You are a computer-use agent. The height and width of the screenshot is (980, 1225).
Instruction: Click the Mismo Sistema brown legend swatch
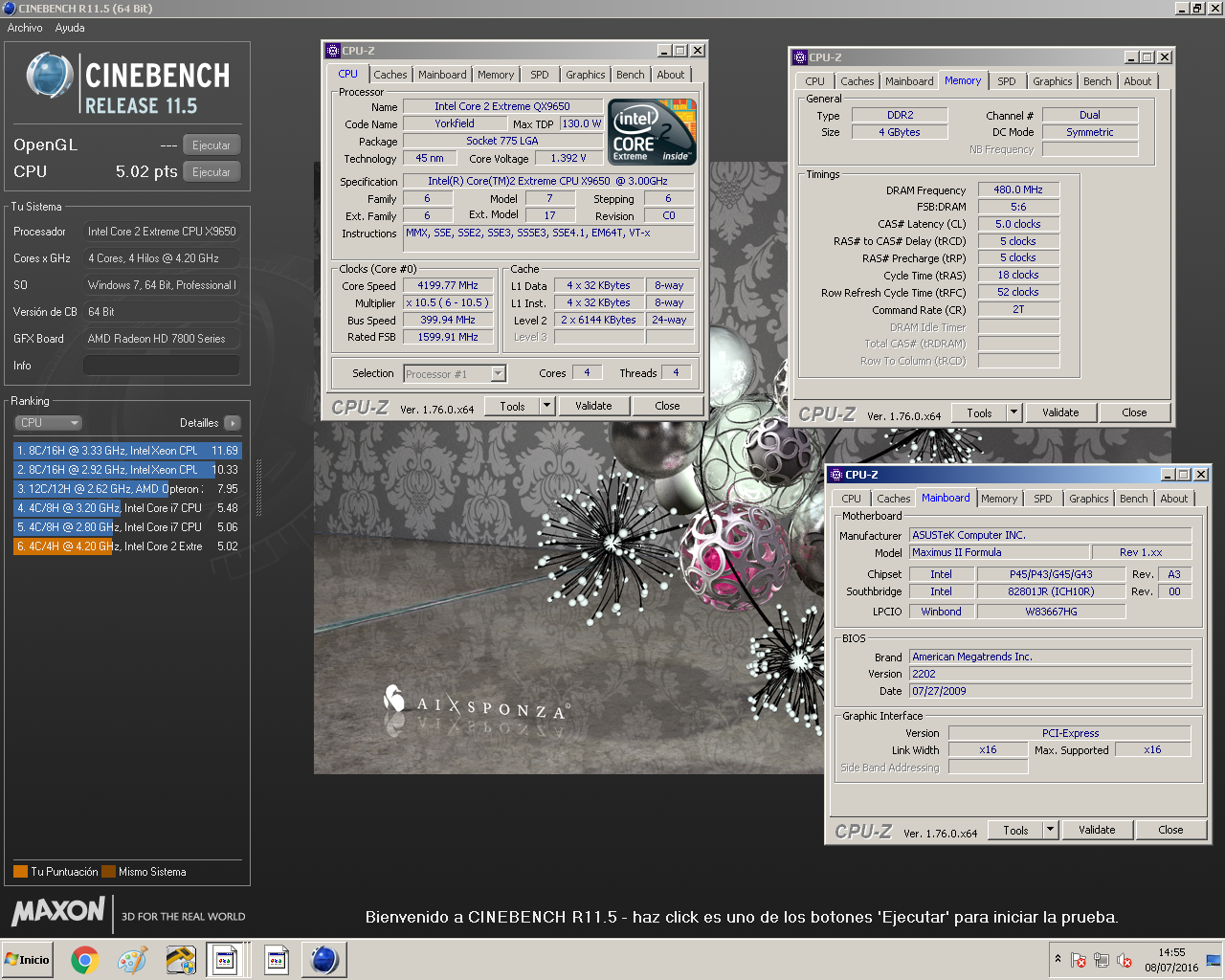108,872
